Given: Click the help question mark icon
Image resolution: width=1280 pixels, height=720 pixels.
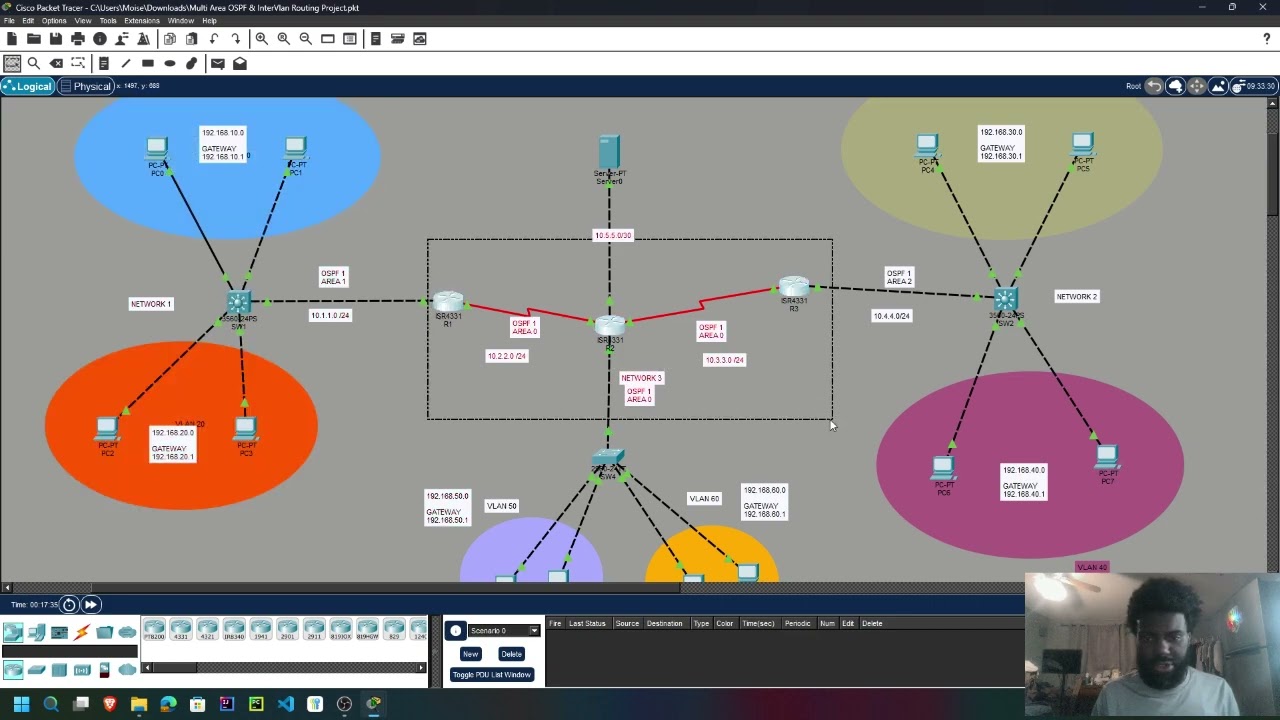Looking at the screenshot, I should (x=1267, y=39).
